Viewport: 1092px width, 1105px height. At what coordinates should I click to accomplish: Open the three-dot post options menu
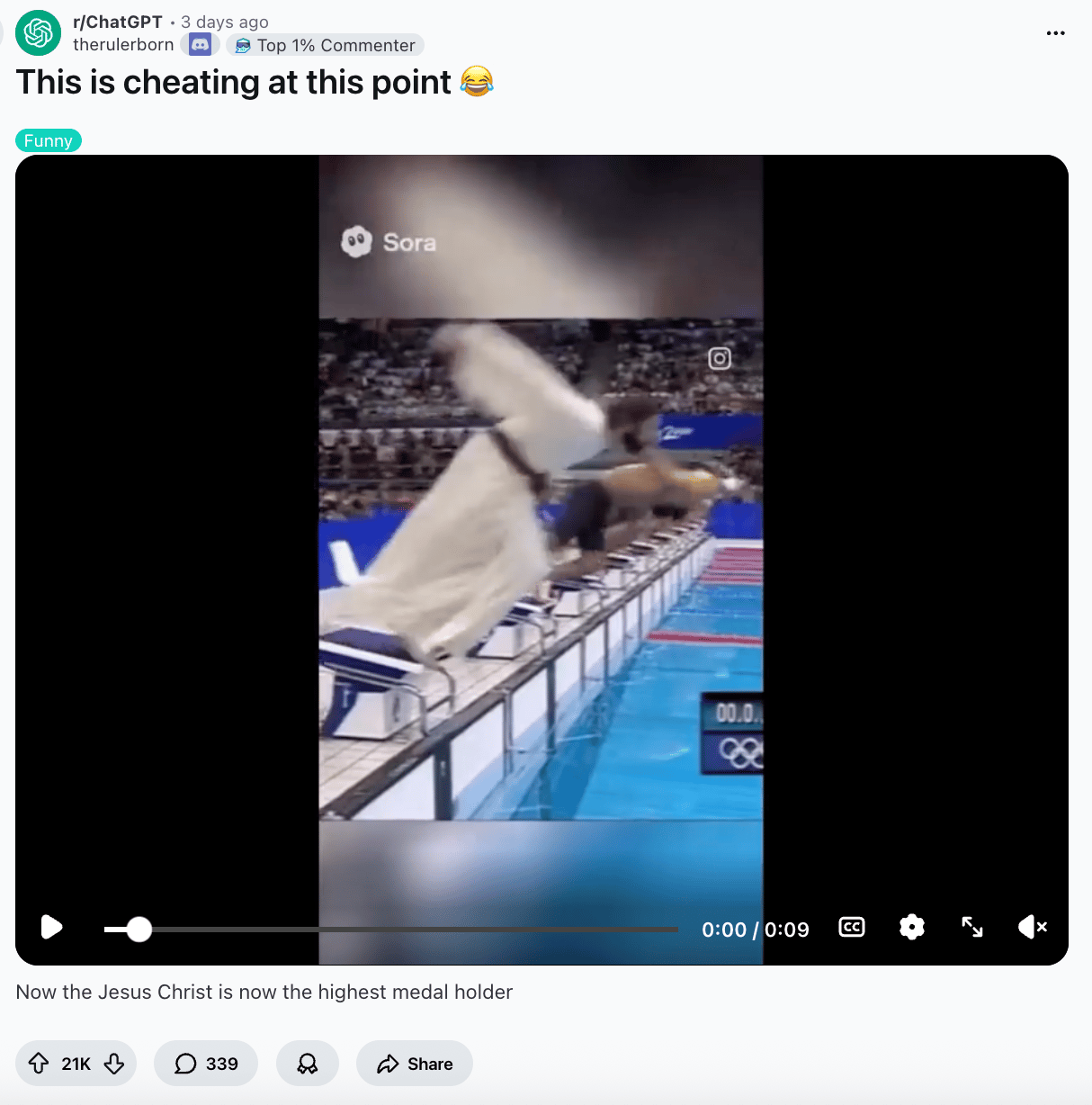1055,33
